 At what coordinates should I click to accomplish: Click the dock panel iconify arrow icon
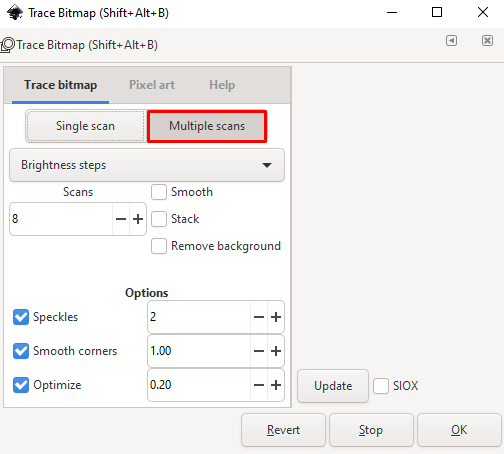(451, 41)
